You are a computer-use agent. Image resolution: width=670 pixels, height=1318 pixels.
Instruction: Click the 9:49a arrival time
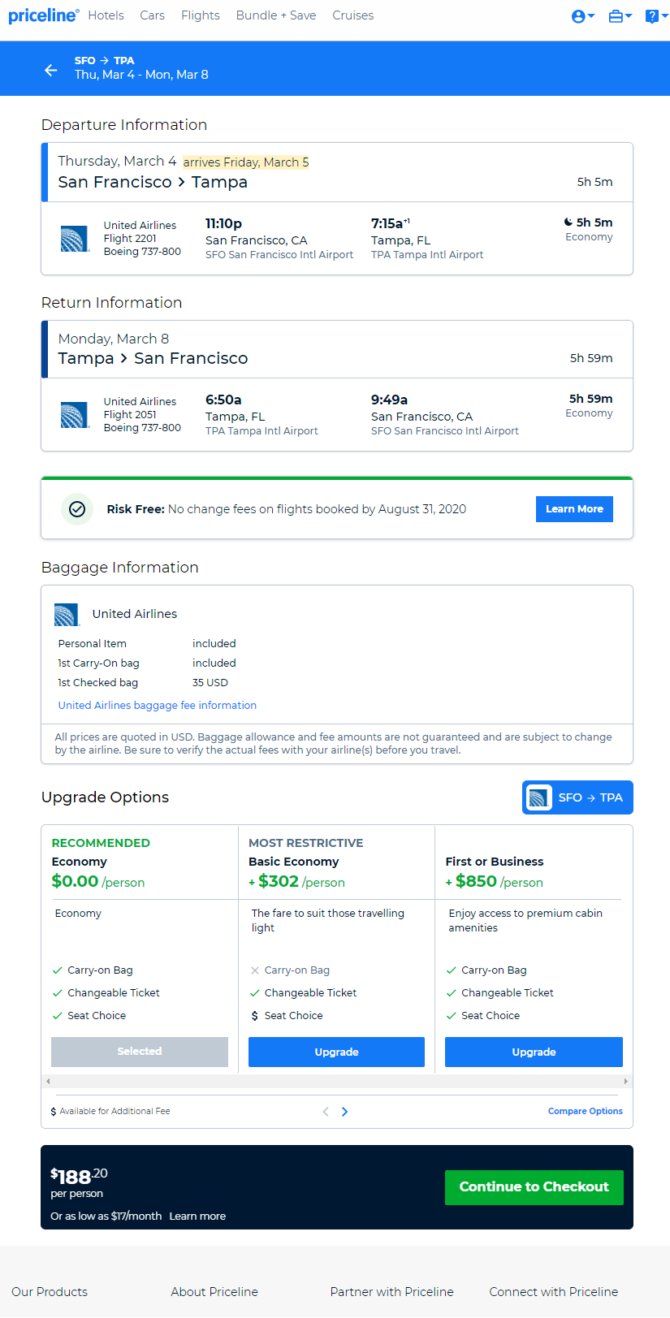pos(389,399)
